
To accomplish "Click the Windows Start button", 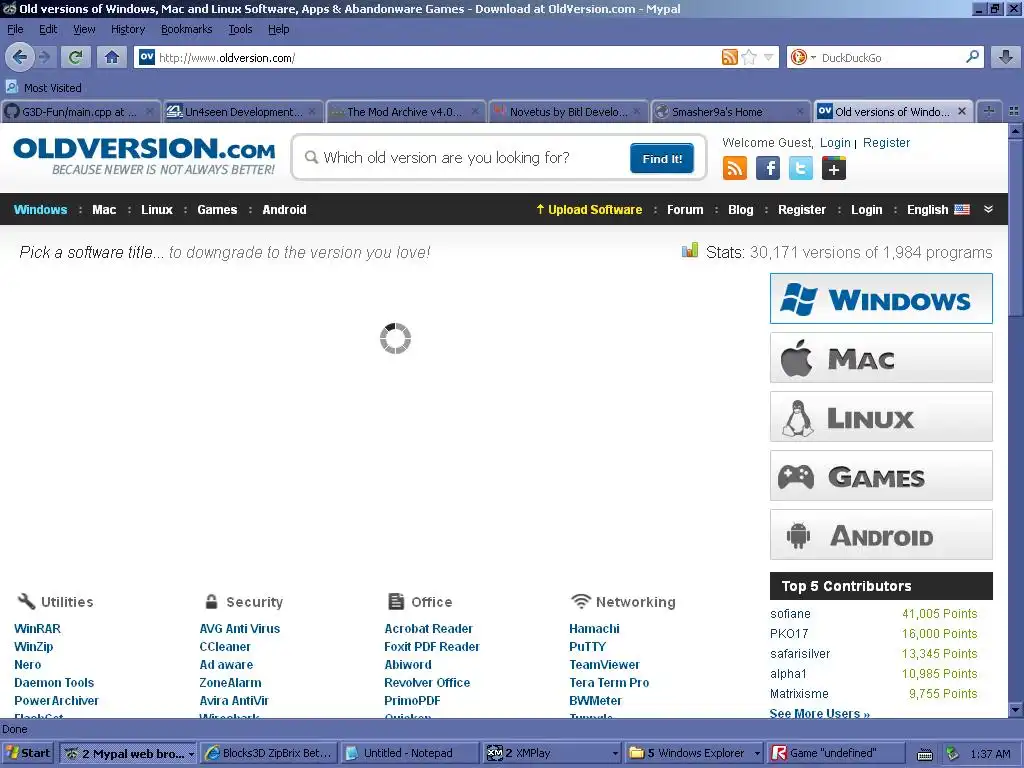I will (28, 753).
